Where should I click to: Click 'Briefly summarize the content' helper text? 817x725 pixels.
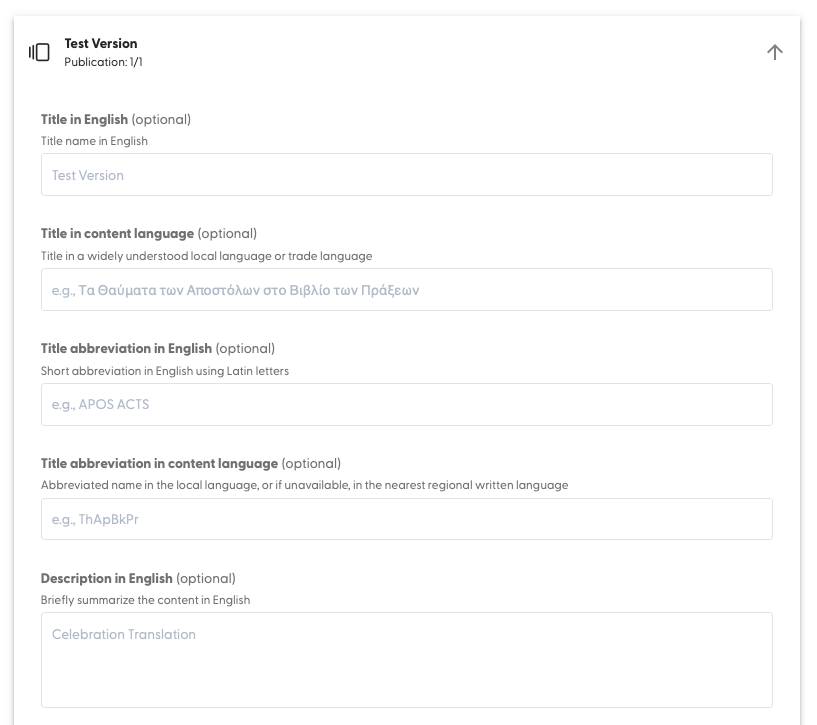click(x=145, y=600)
